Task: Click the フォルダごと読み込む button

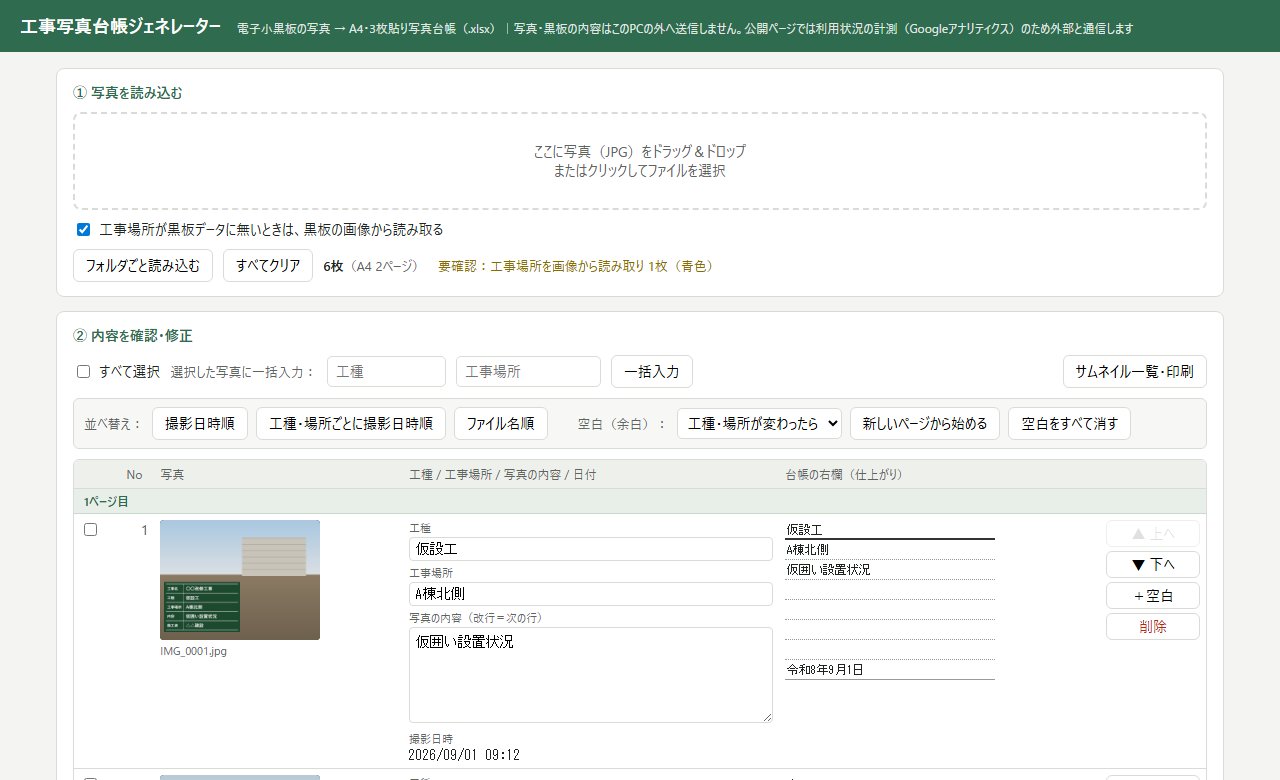Action: (143, 266)
